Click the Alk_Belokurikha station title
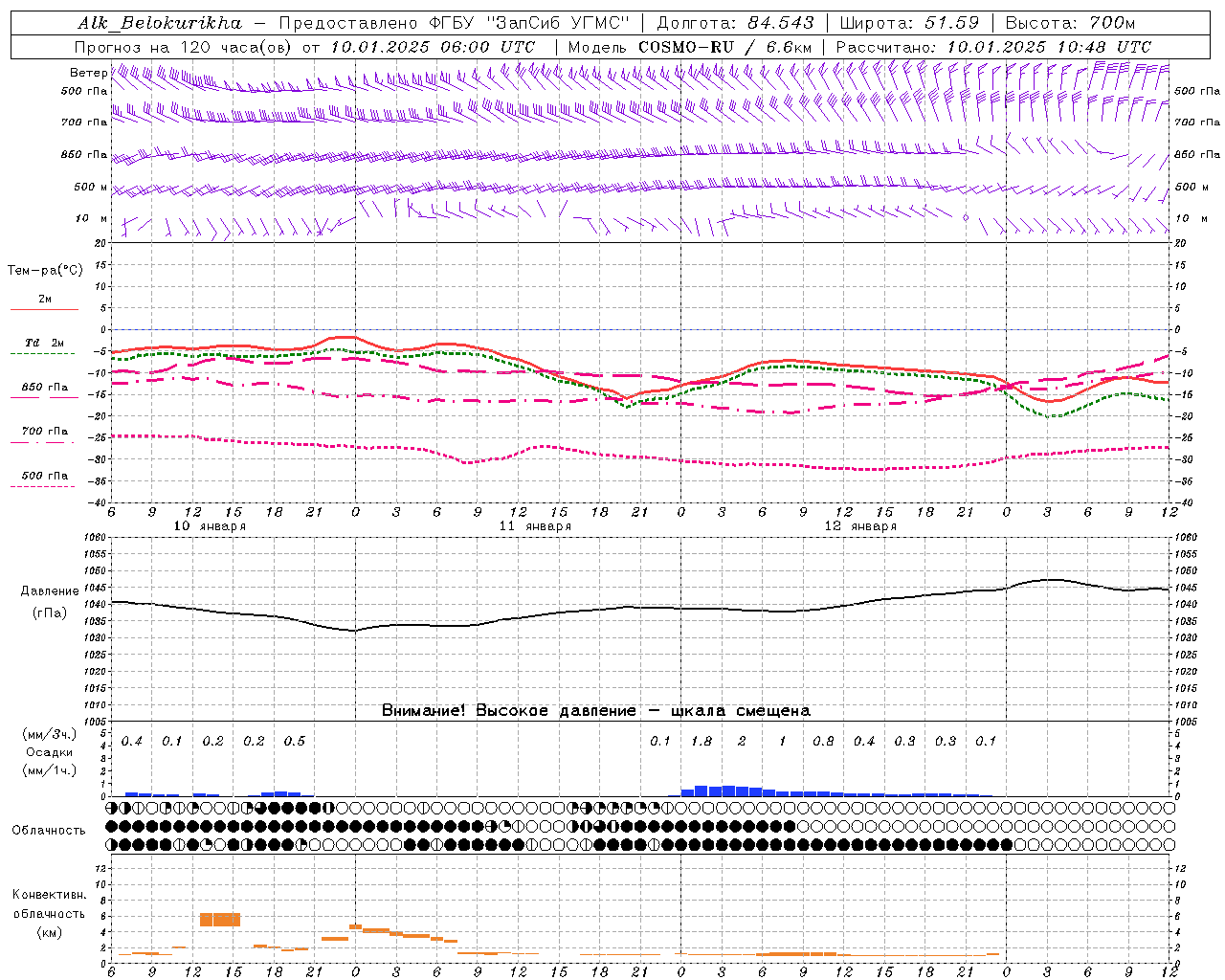Image resolution: width=1225 pixels, height=980 pixels. click(161, 23)
